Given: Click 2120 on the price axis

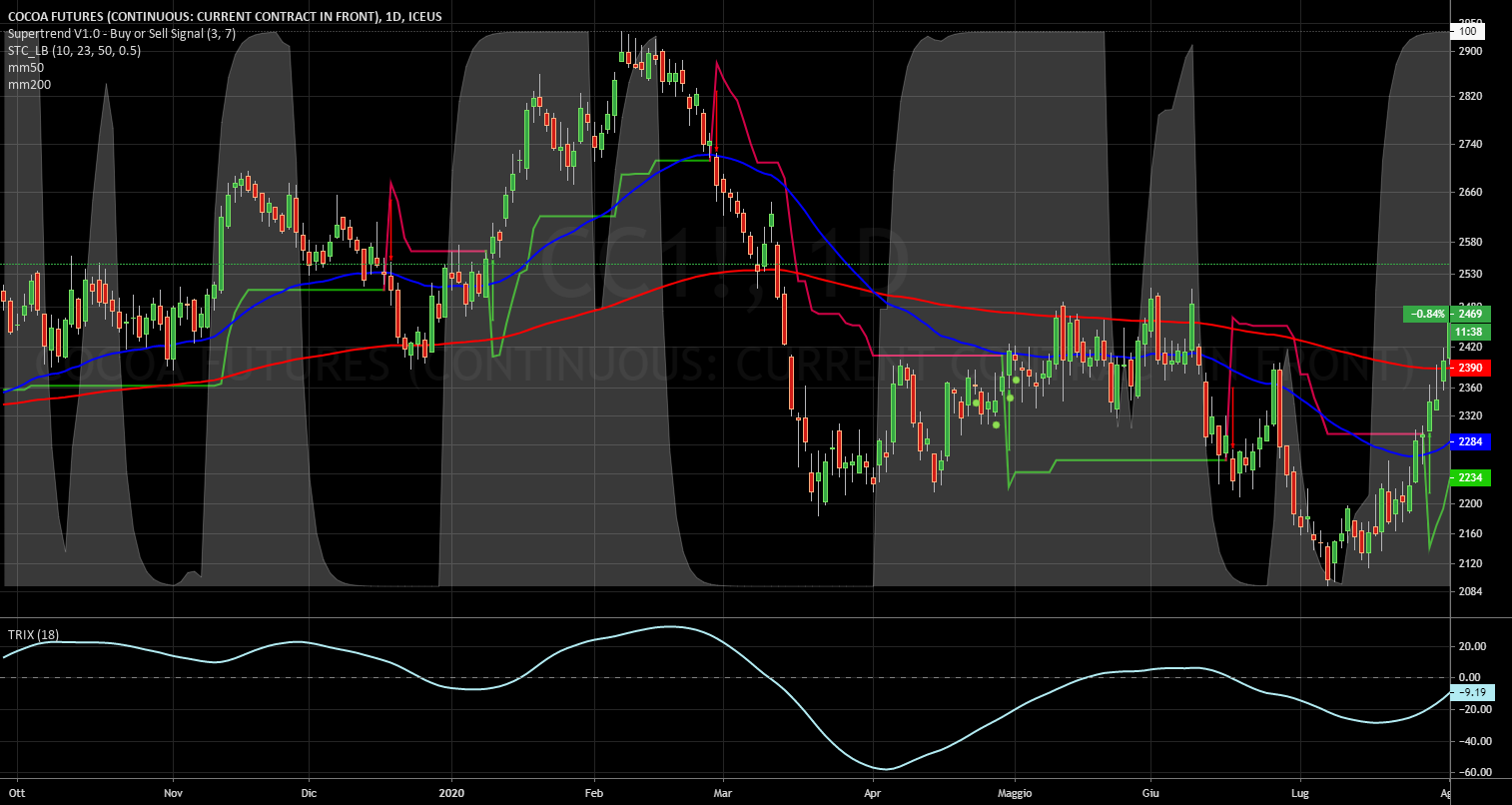Looking at the screenshot, I should point(1470,564).
